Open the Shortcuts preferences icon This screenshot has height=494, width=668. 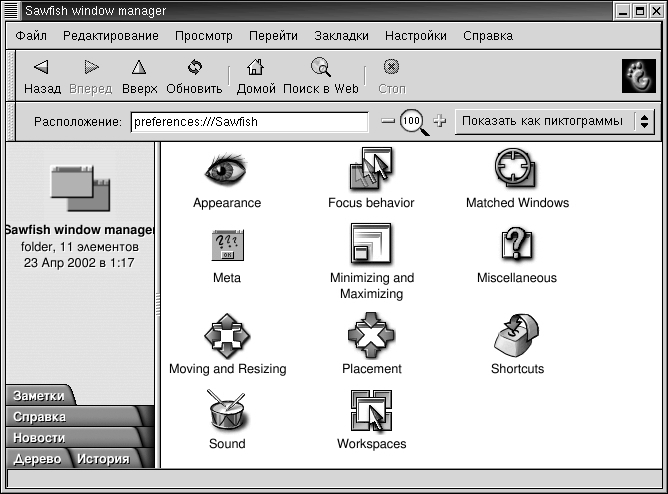(517, 335)
